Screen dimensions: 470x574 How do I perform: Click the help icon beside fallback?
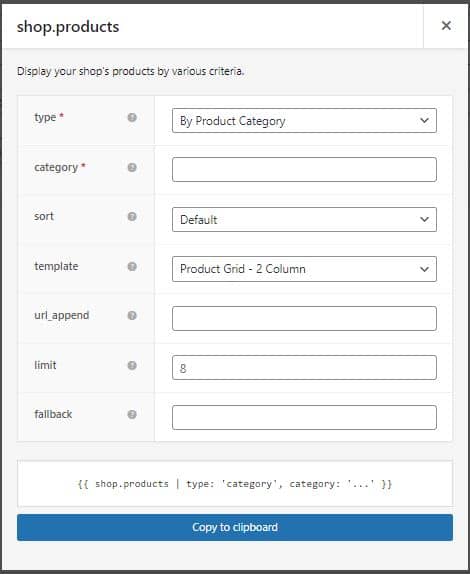[x=132, y=414]
